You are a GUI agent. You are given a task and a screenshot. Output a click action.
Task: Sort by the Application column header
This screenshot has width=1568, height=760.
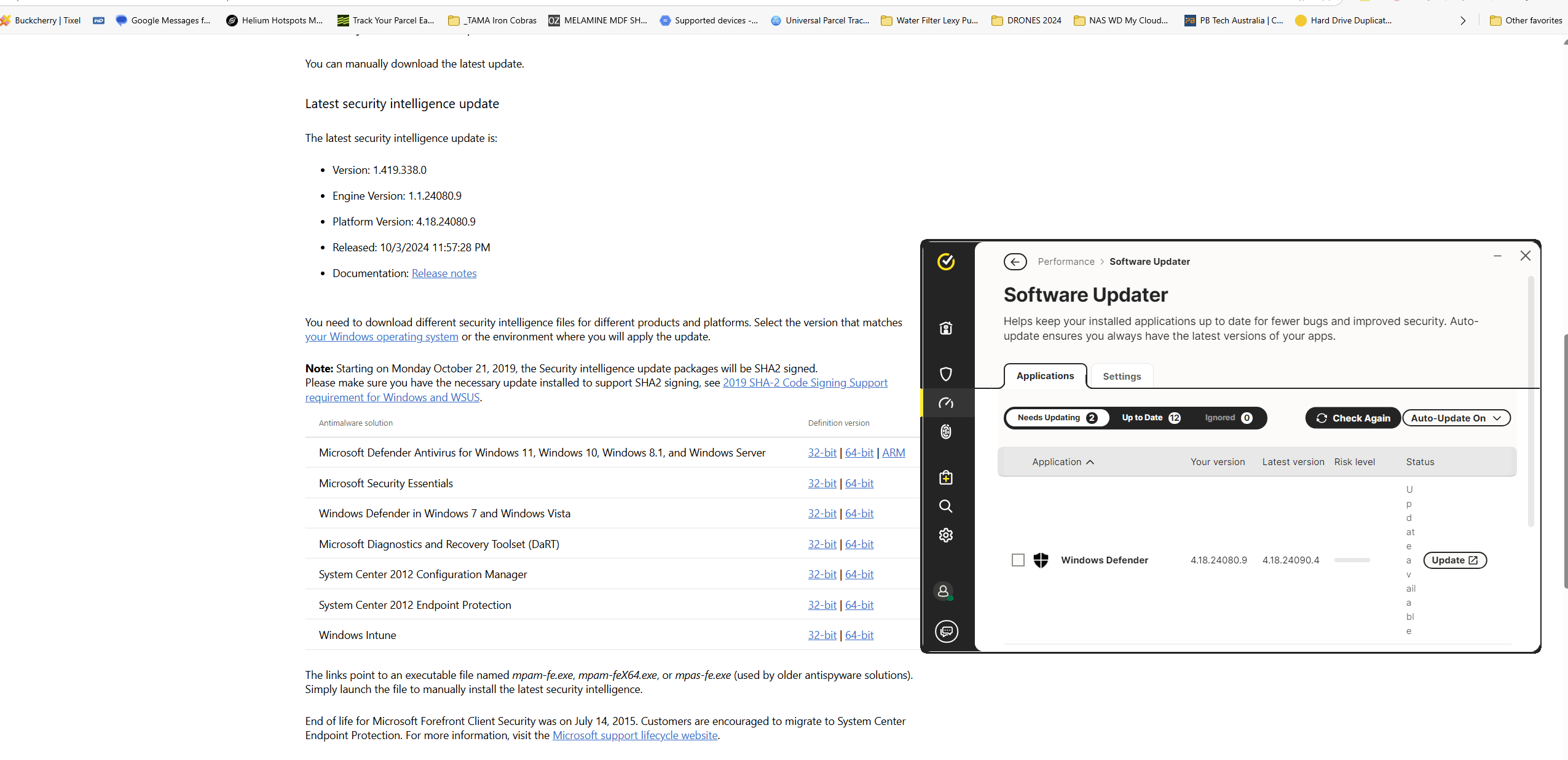tap(1063, 462)
